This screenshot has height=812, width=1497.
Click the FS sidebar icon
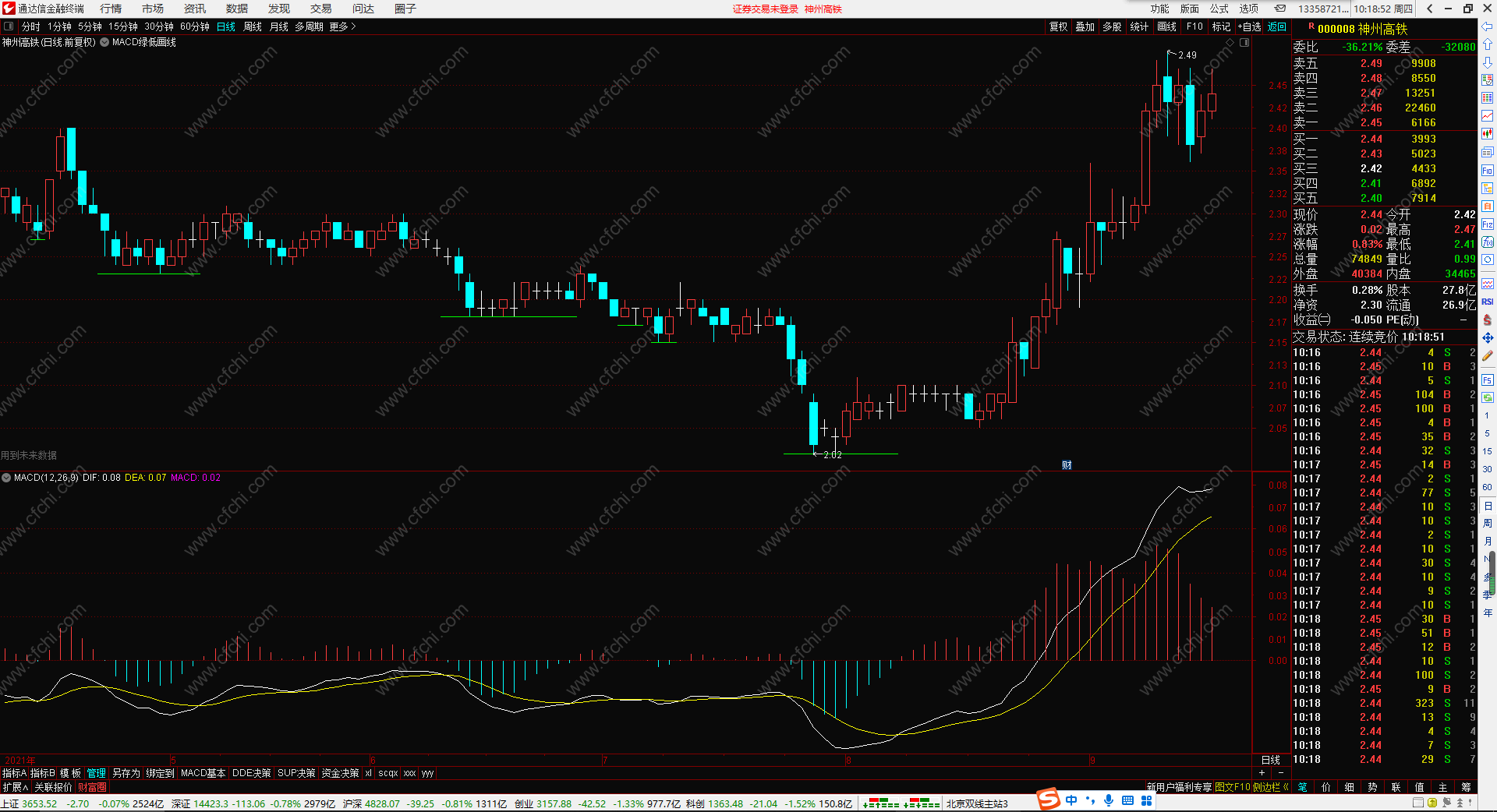1488,380
